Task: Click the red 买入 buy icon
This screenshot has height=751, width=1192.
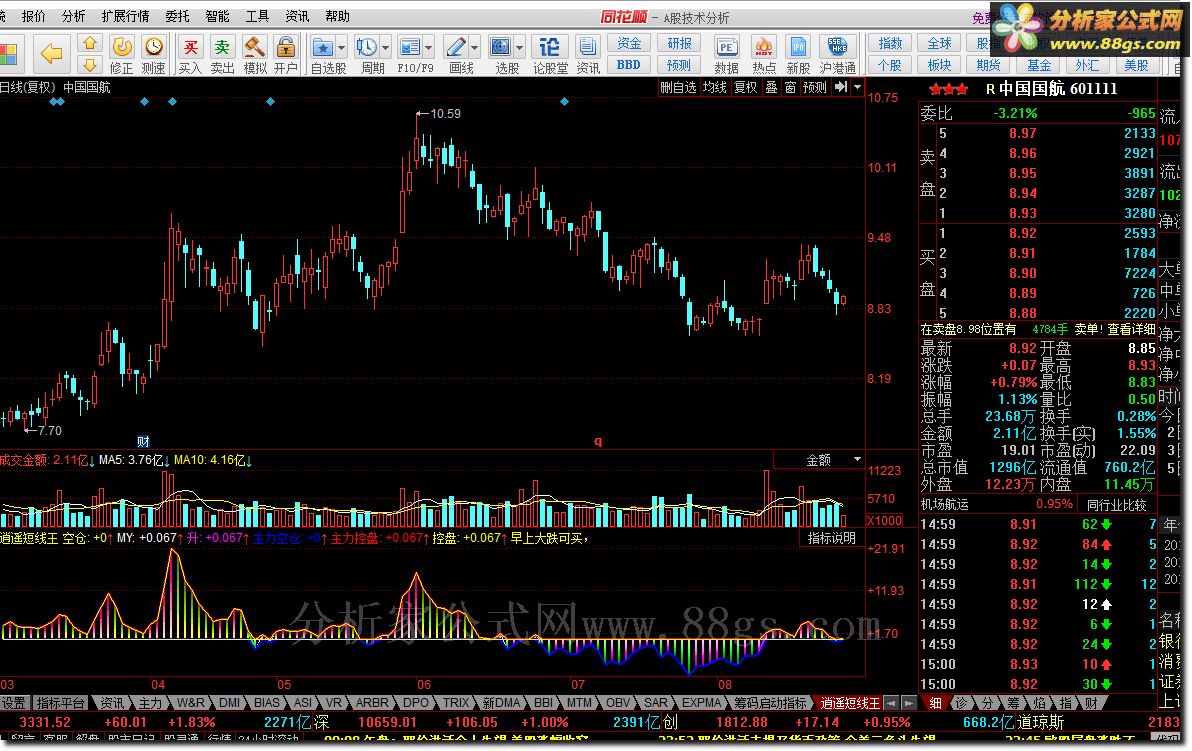Action: tap(190, 55)
